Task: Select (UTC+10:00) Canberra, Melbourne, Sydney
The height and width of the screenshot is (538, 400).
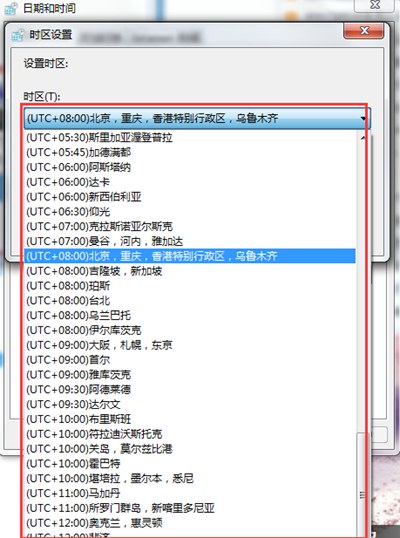Action: coord(189,478)
